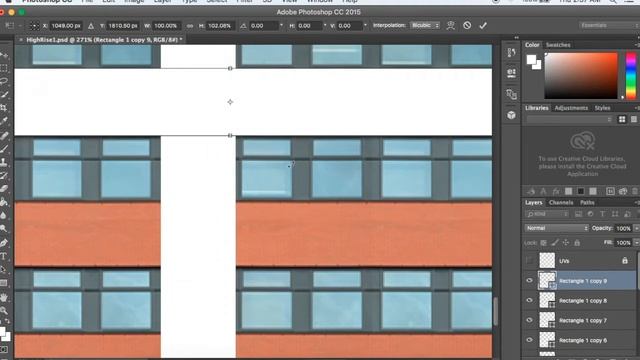
Task: Switch to warp mode icon
Action: coord(451,26)
